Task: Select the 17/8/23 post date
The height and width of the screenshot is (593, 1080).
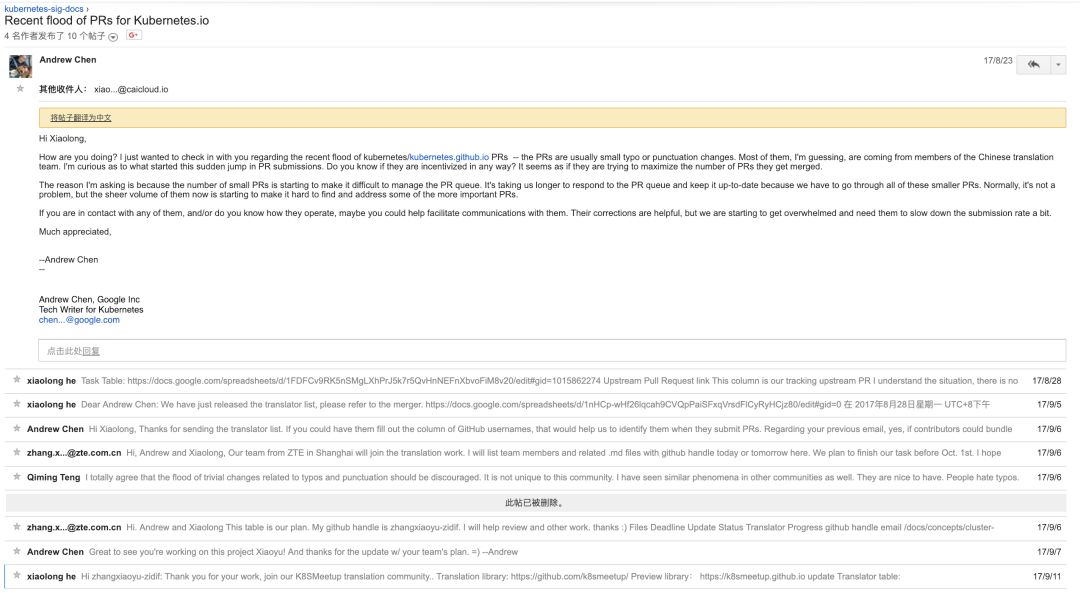Action: click(x=997, y=61)
